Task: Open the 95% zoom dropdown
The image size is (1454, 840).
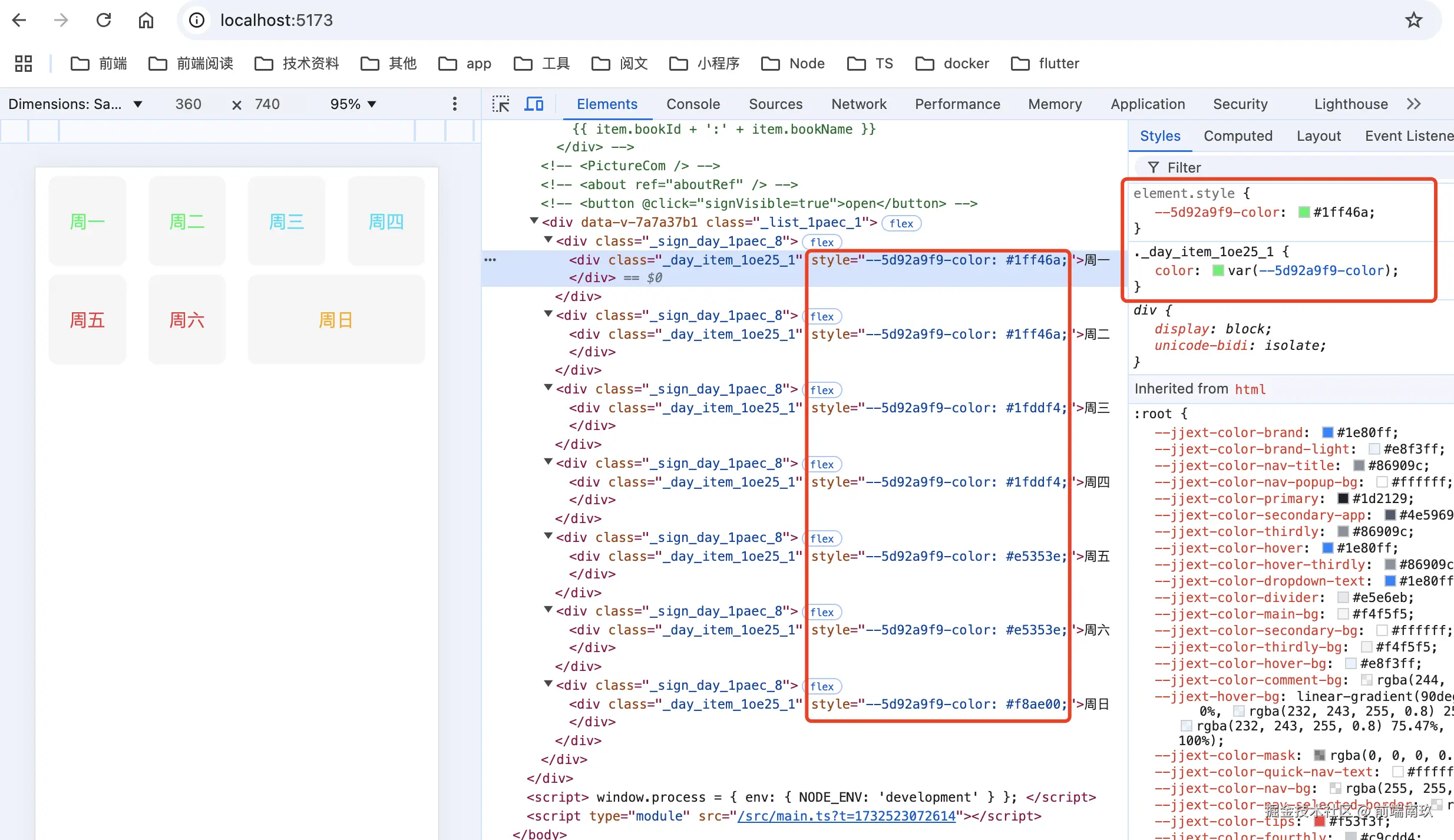Action: point(353,104)
